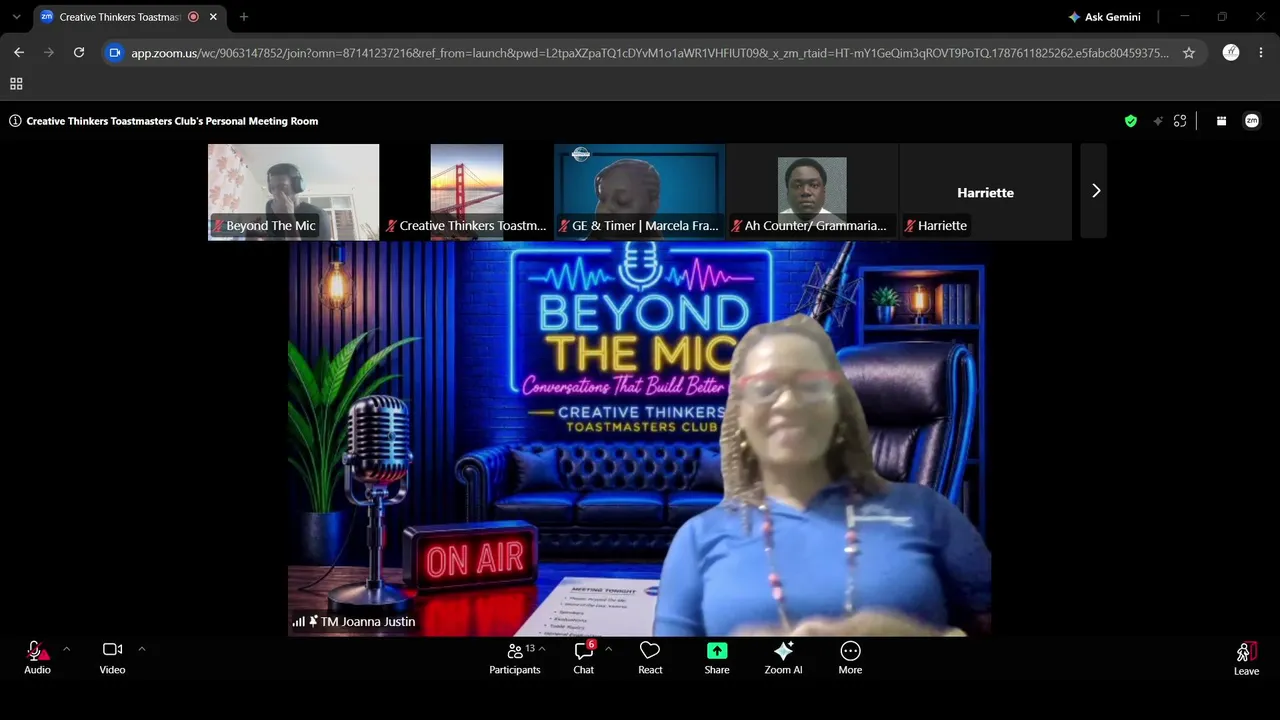Bookmark this page with star icon
The height and width of the screenshot is (720, 1280).
click(x=1189, y=53)
